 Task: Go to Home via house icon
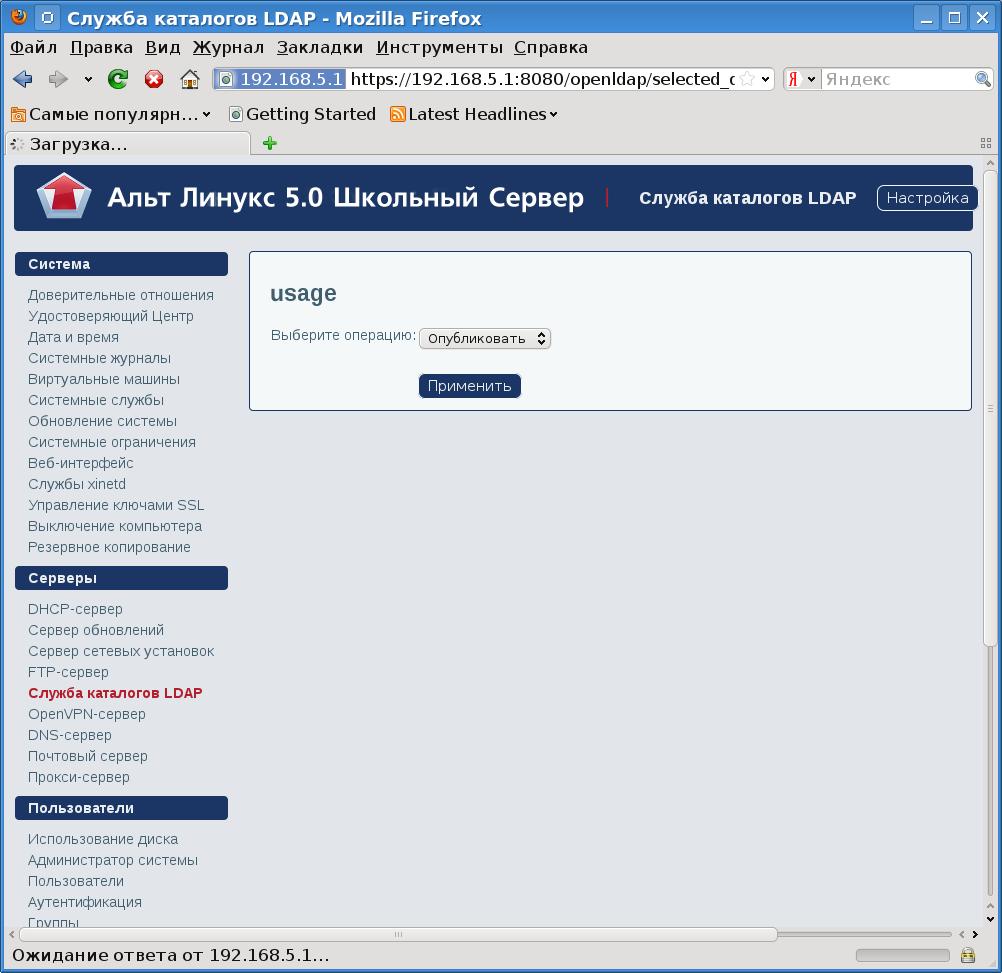coord(189,79)
